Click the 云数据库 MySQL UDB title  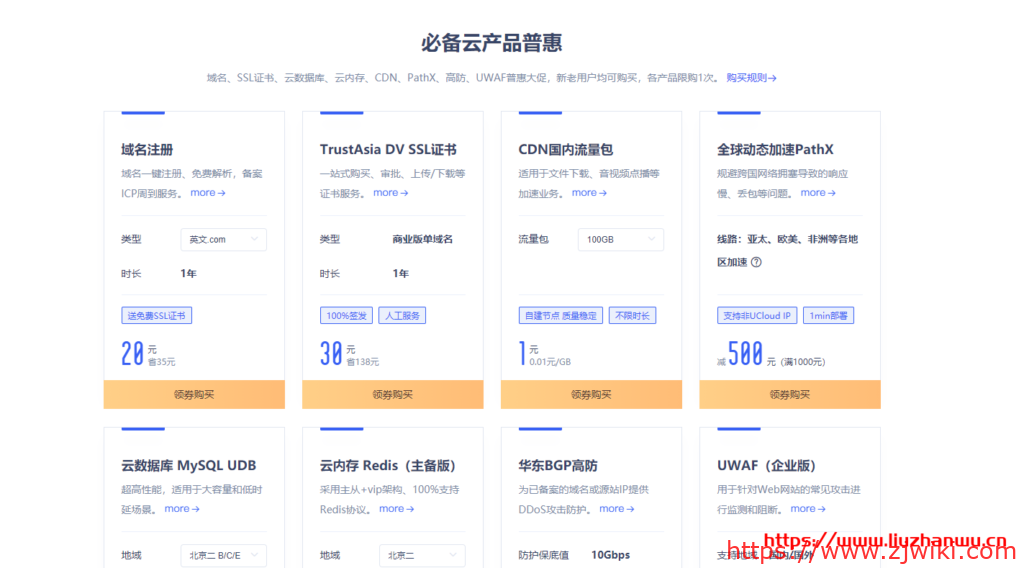189,465
